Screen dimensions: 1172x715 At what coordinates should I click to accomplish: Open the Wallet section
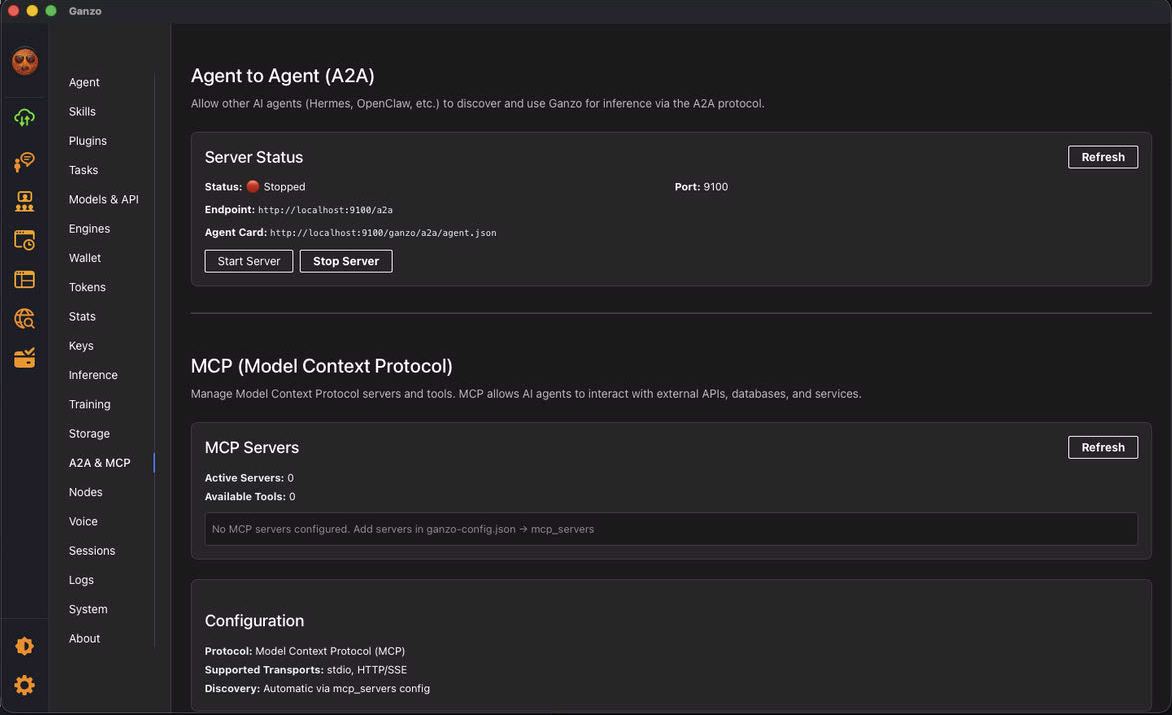[84, 258]
